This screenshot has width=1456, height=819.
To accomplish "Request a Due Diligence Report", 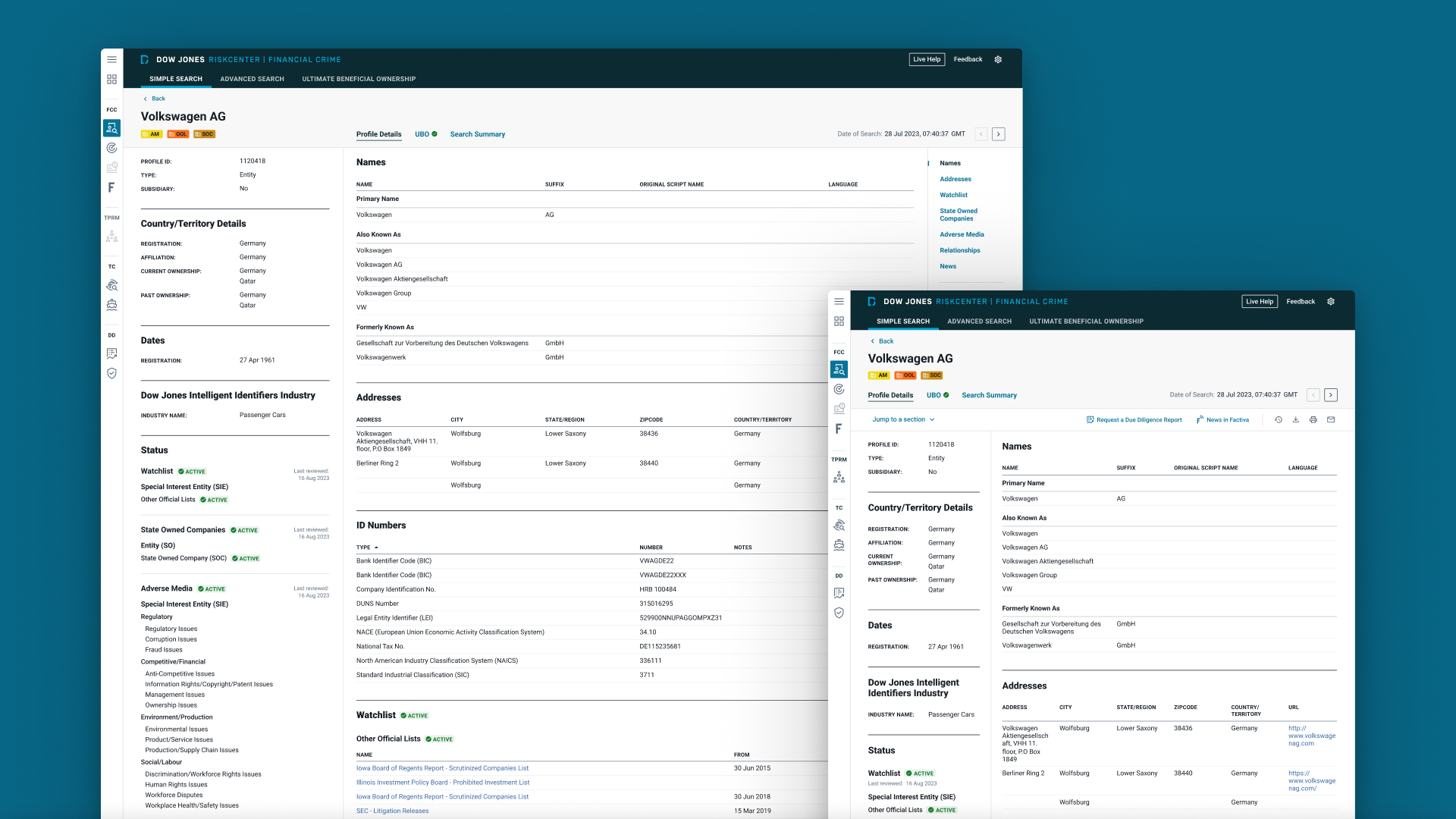I will pyautogui.click(x=1134, y=419).
